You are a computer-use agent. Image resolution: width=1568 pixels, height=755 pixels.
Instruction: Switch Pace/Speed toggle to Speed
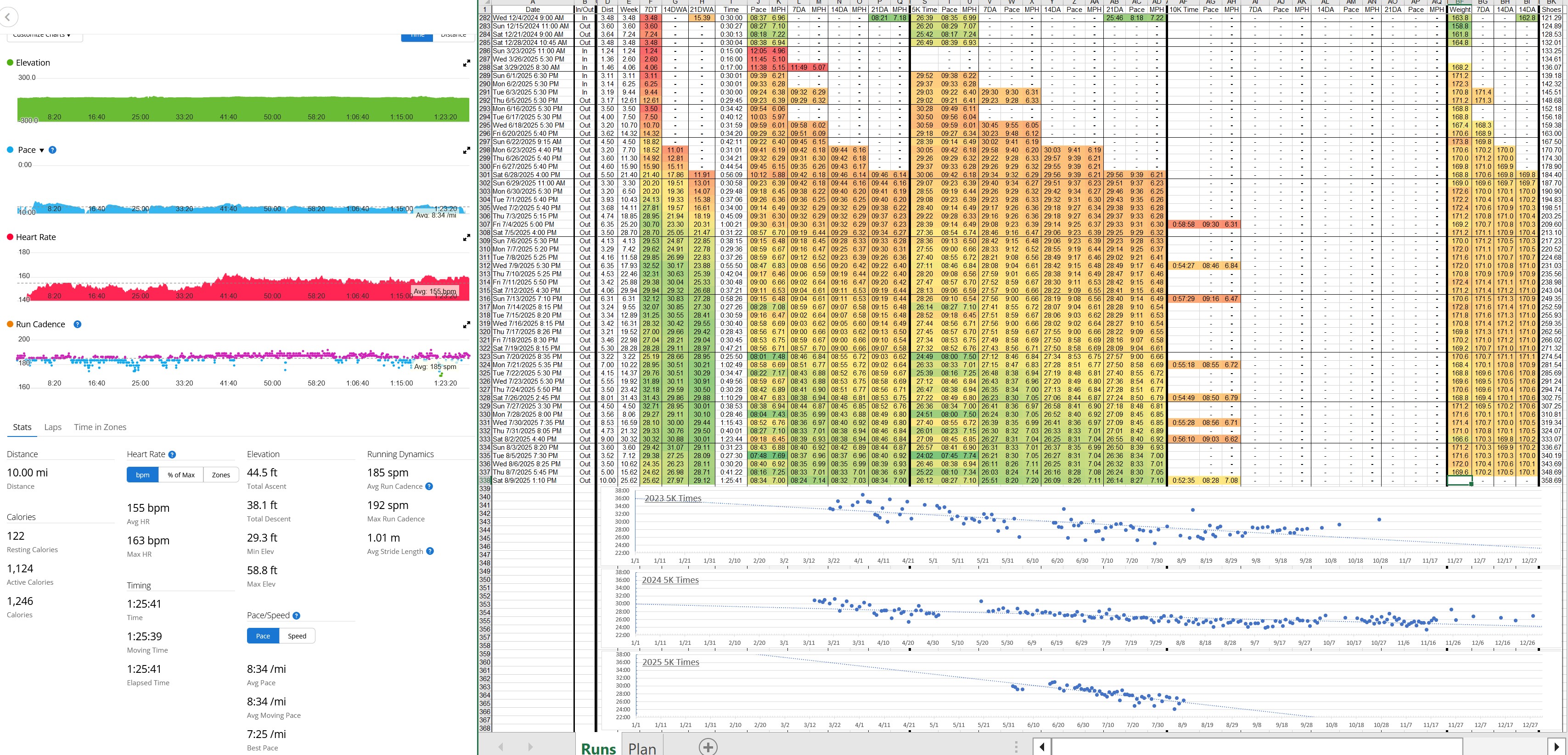pyautogui.click(x=297, y=636)
